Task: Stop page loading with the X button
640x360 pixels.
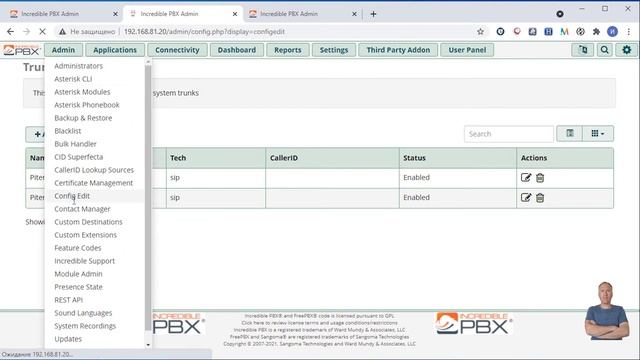Action: click(x=42, y=31)
